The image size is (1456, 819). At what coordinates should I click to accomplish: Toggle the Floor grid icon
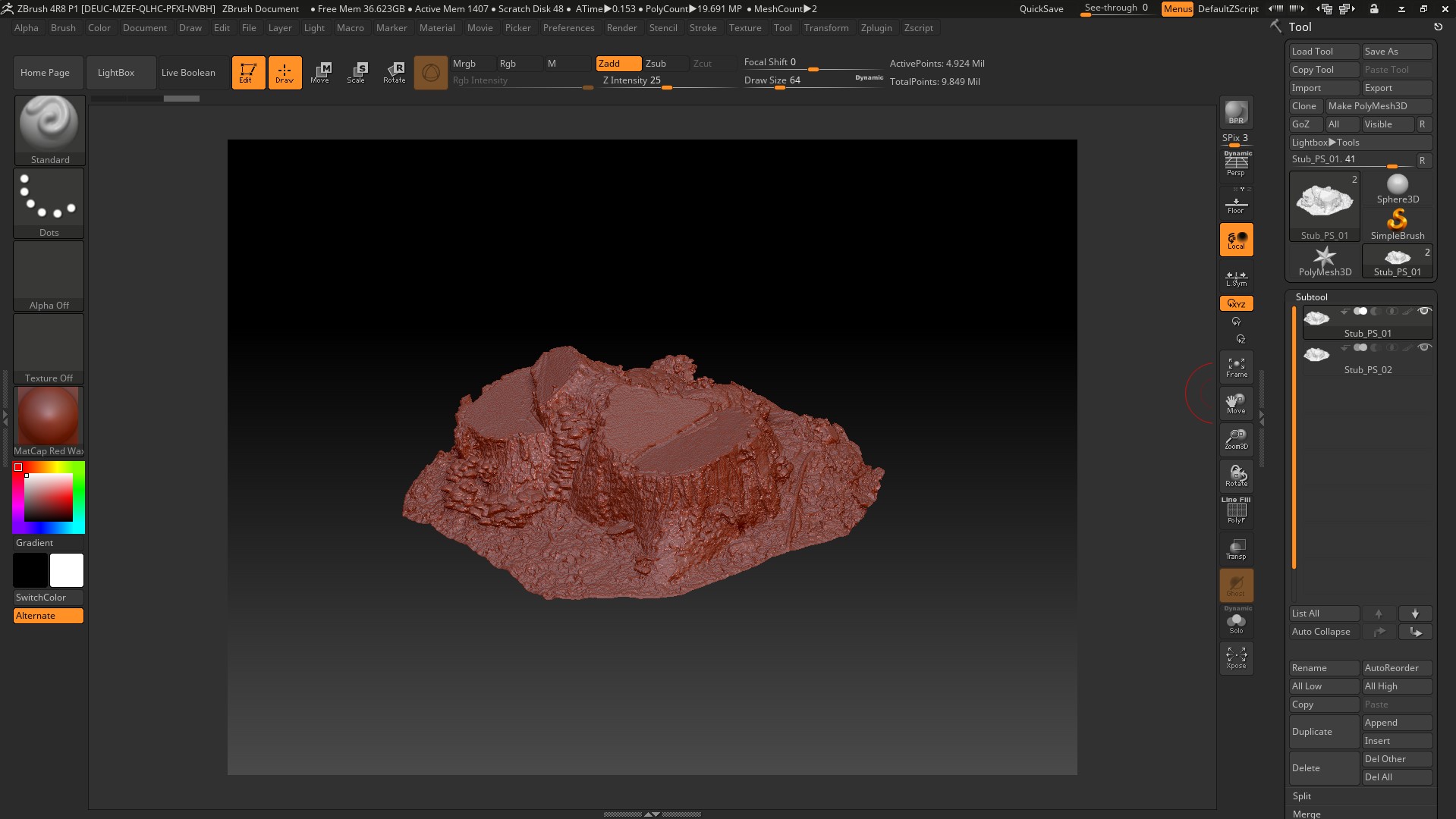[x=1236, y=205]
